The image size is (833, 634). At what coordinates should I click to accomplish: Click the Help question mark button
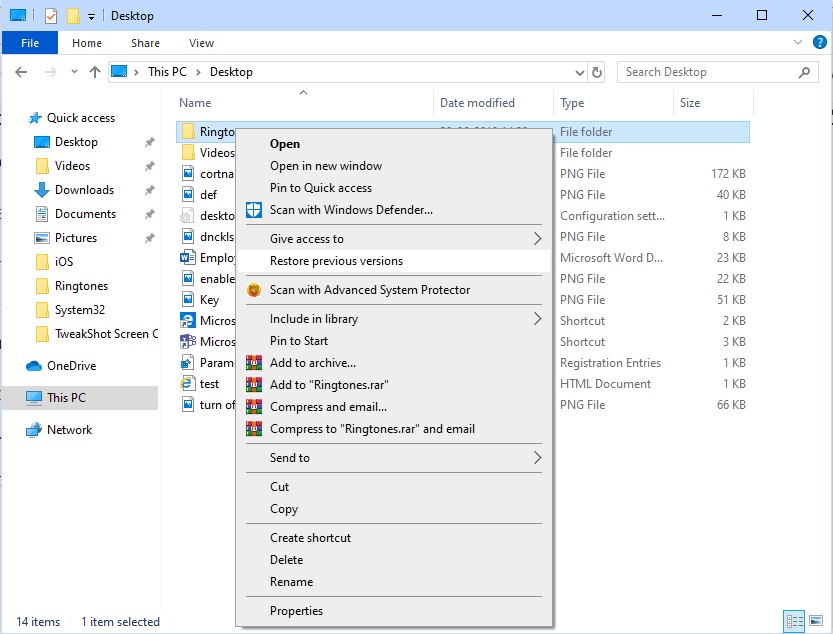820,43
